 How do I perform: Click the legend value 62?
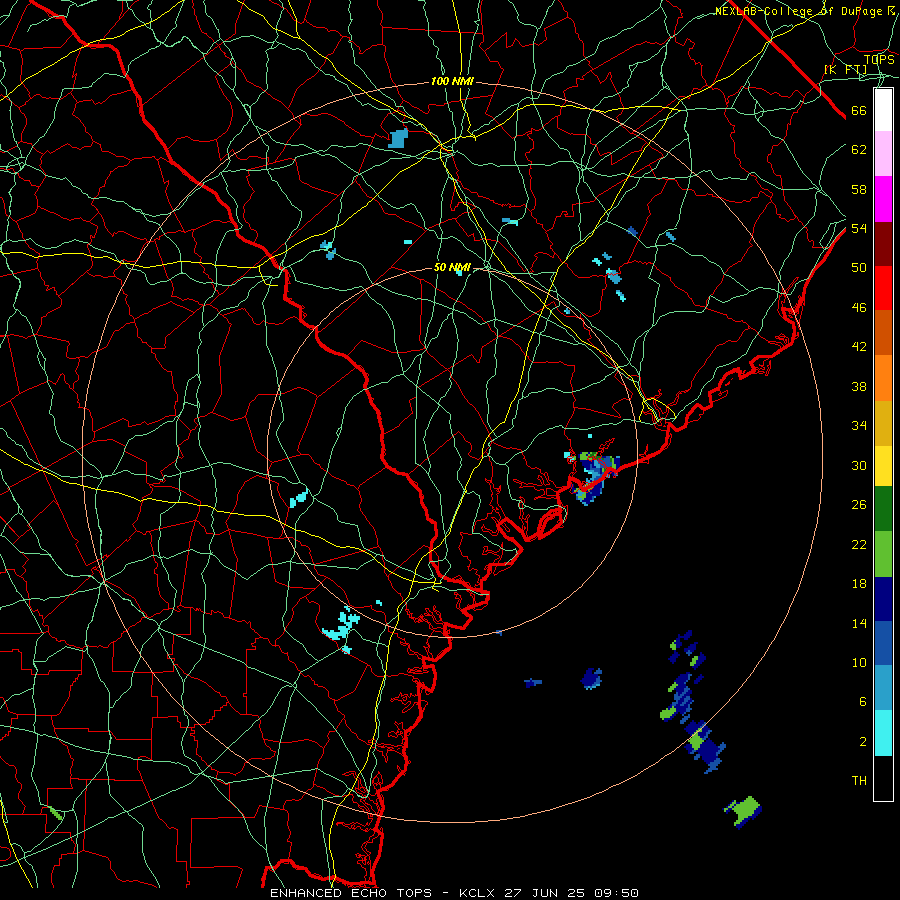(859, 150)
